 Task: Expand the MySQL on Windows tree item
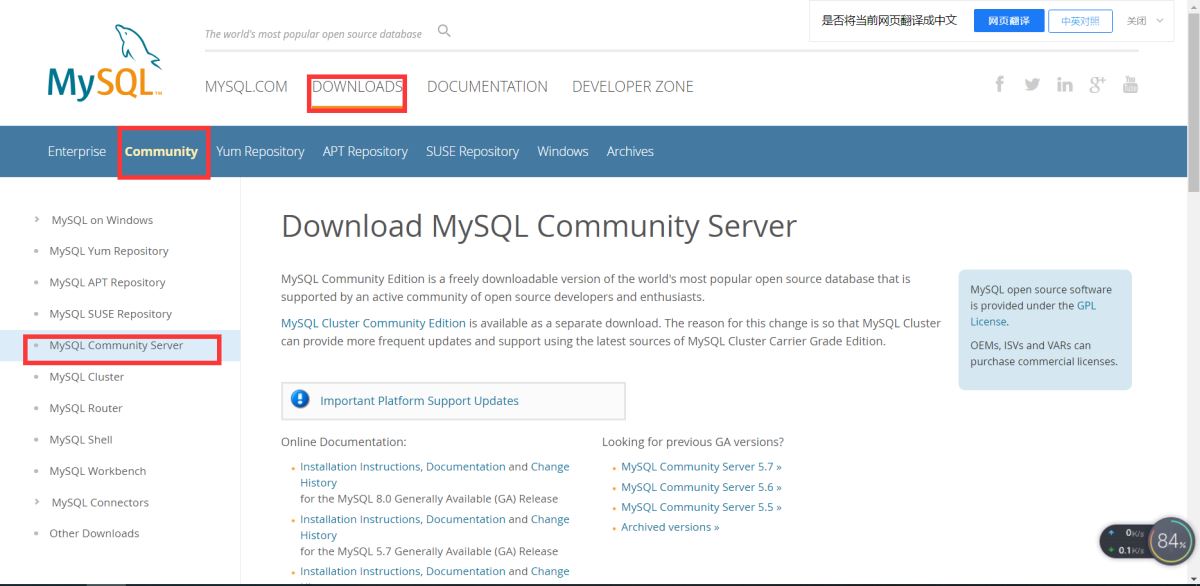coord(37,220)
